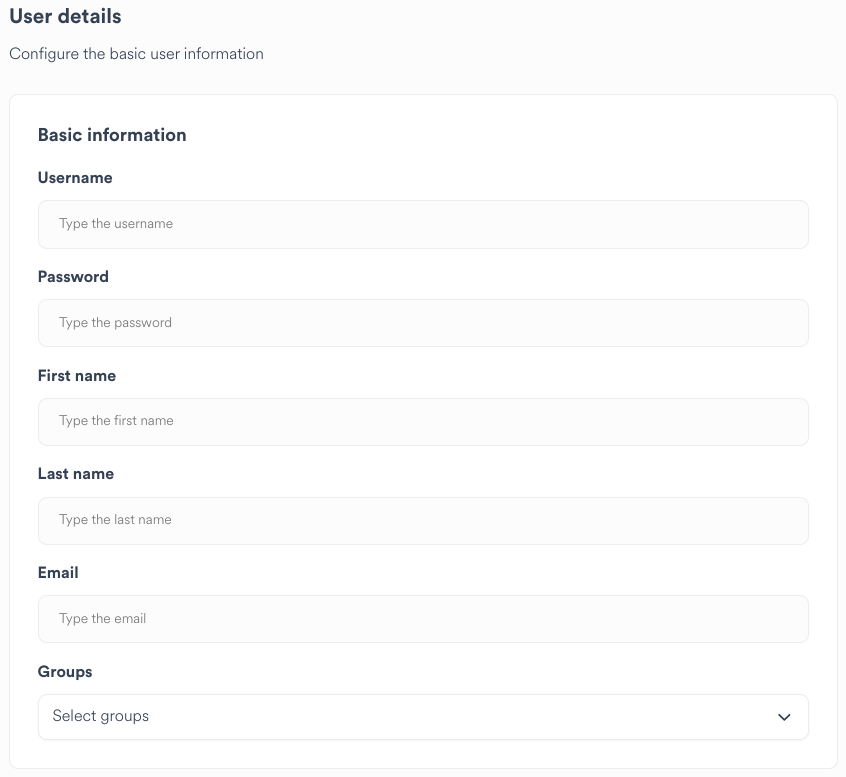The height and width of the screenshot is (777, 846).
Task: Click the Password input field
Action: click(x=423, y=322)
